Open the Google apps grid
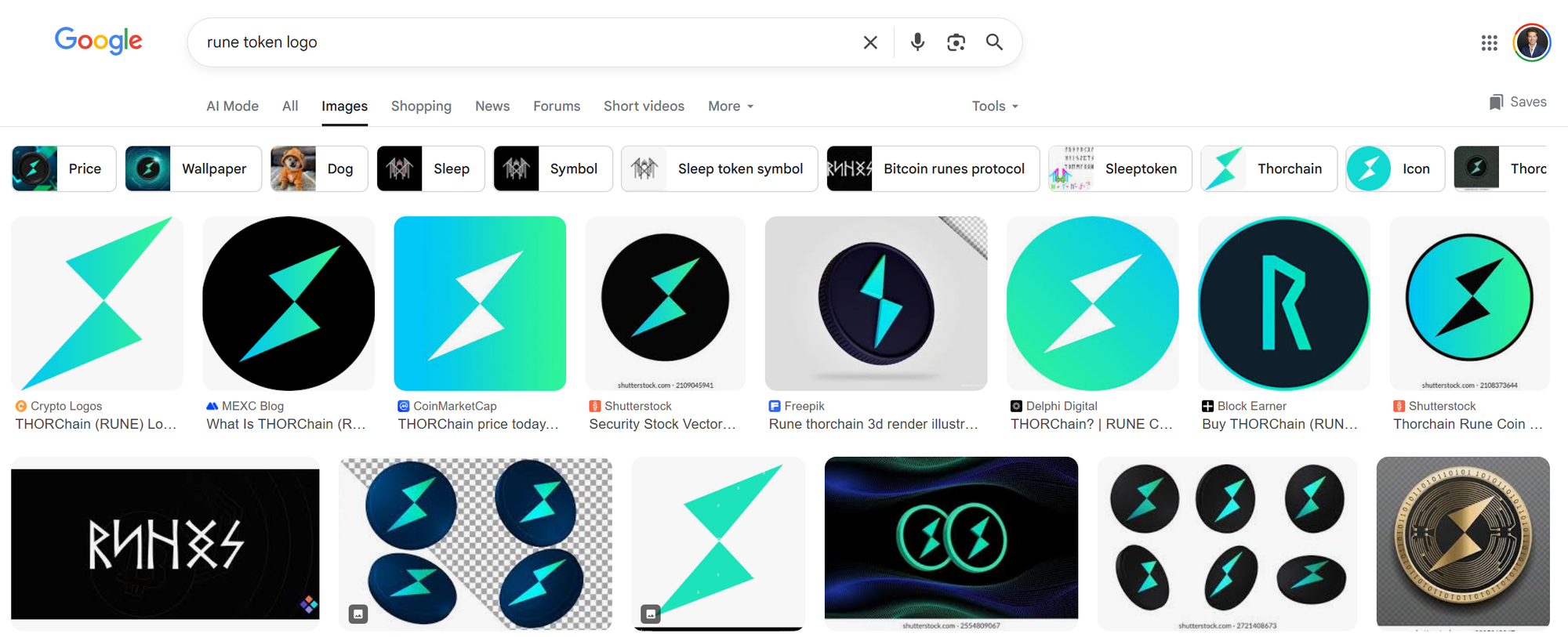 click(x=1489, y=43)
